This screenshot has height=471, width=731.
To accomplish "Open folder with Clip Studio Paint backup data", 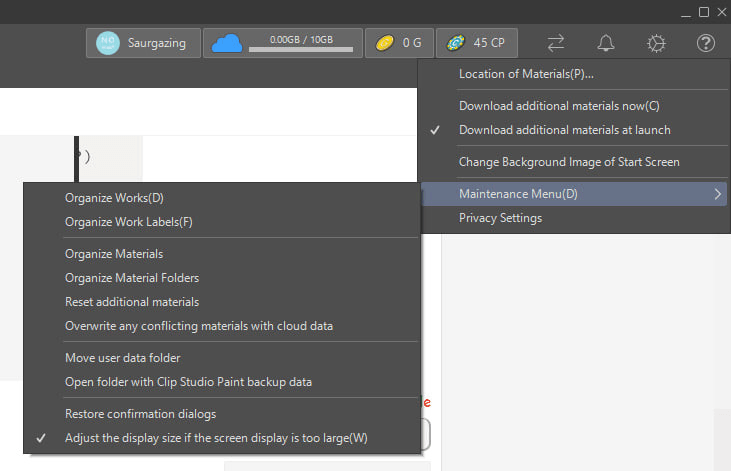I will coord(222,382).
